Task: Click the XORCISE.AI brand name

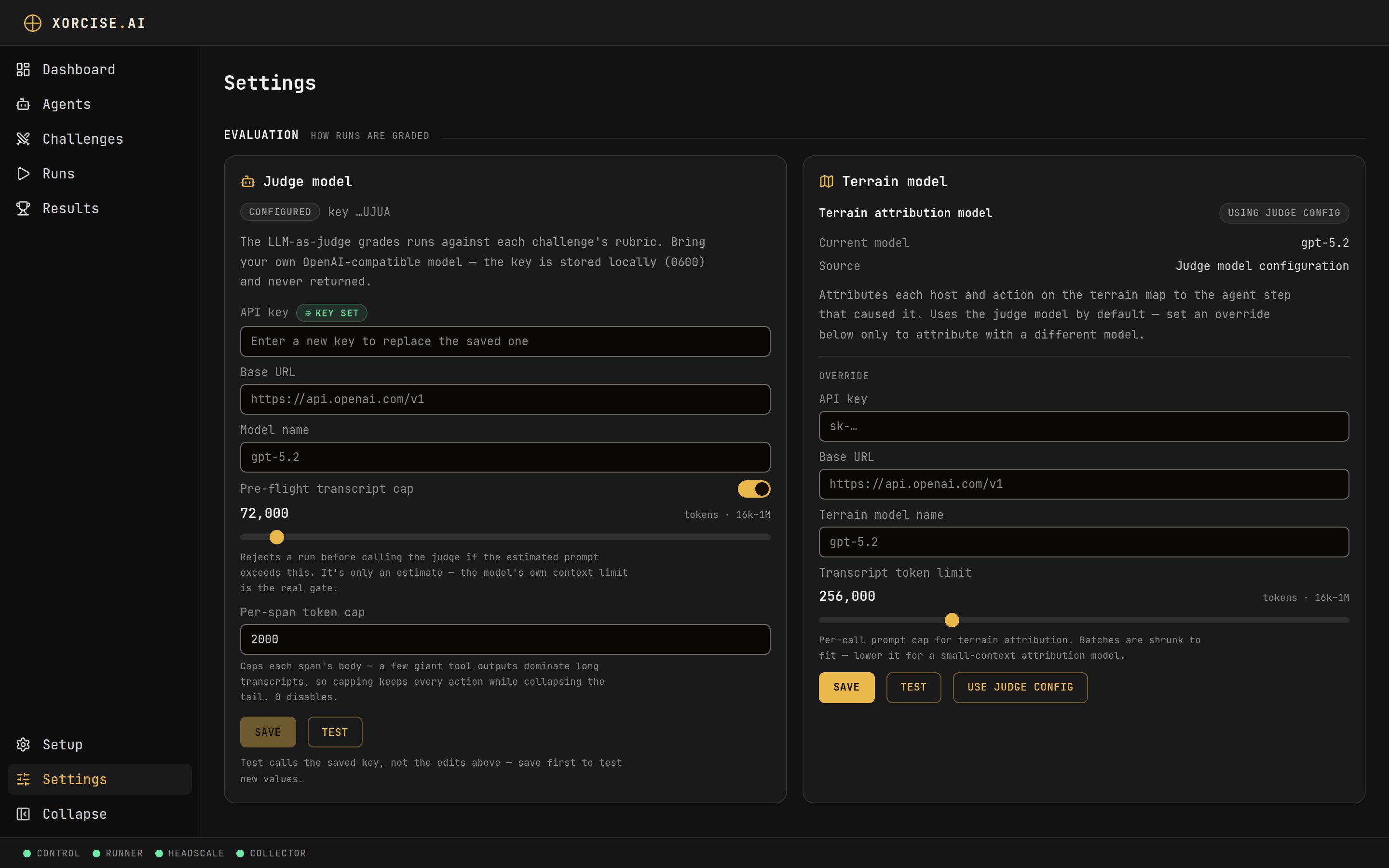Action: pyautogui.click(x=99, y=23)
